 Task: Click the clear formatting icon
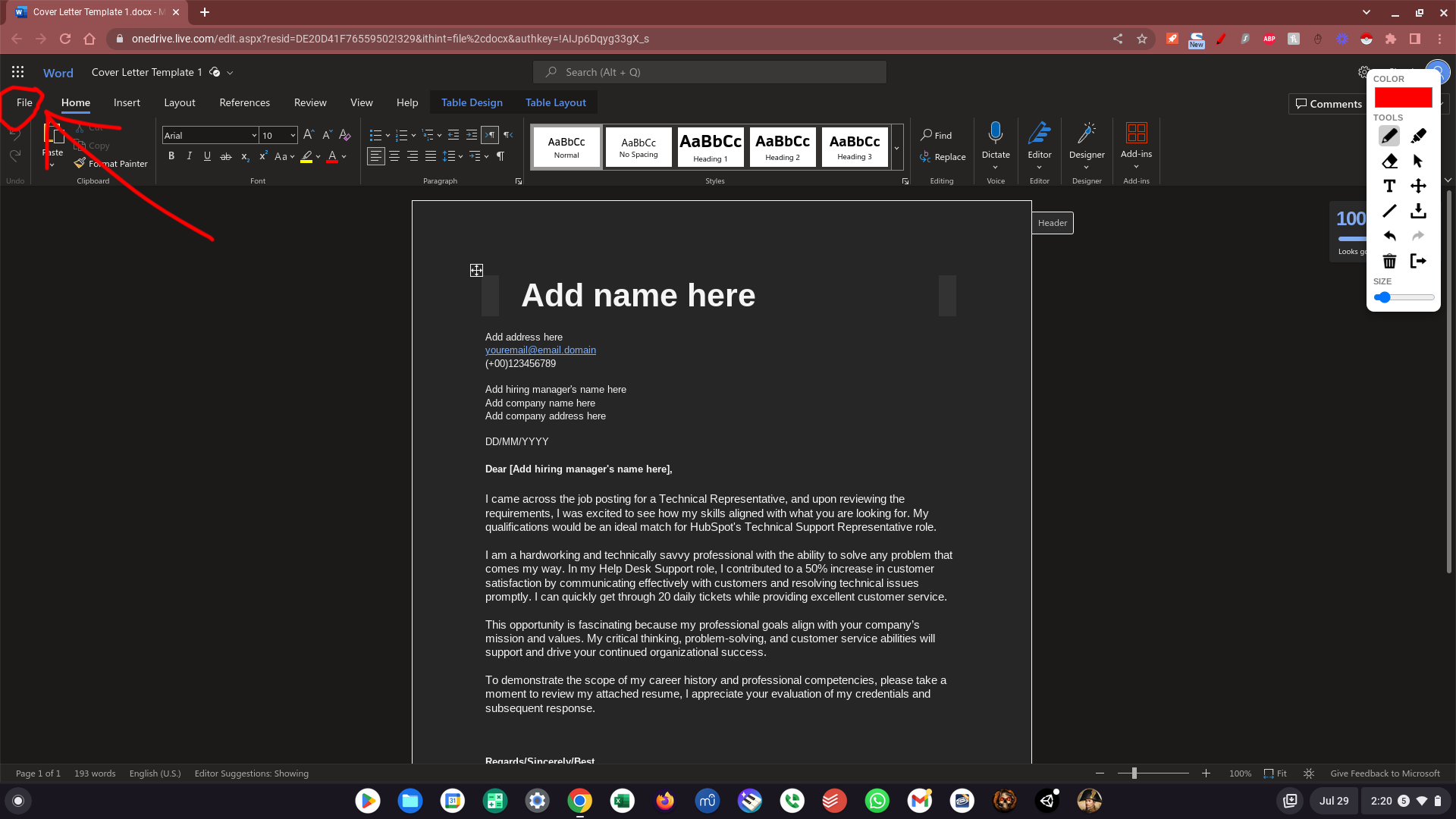[345, 135]
